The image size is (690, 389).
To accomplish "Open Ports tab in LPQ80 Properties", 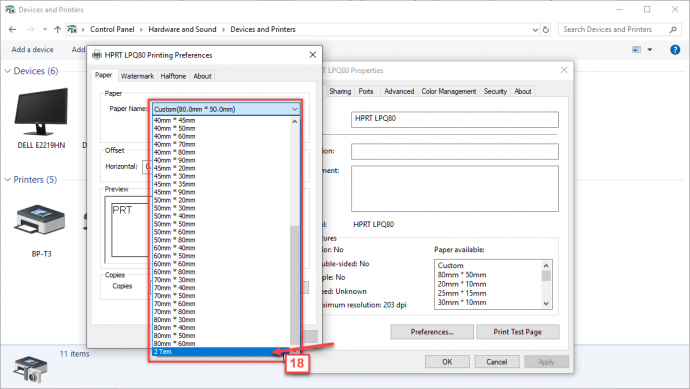I will (x=366, y=91).
